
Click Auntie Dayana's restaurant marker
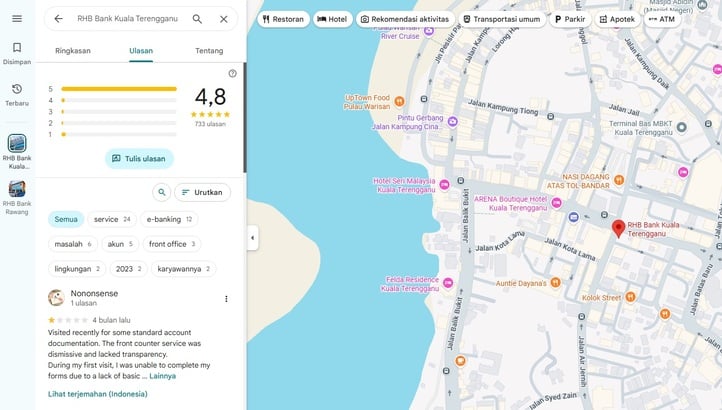[x=556, y=282]
